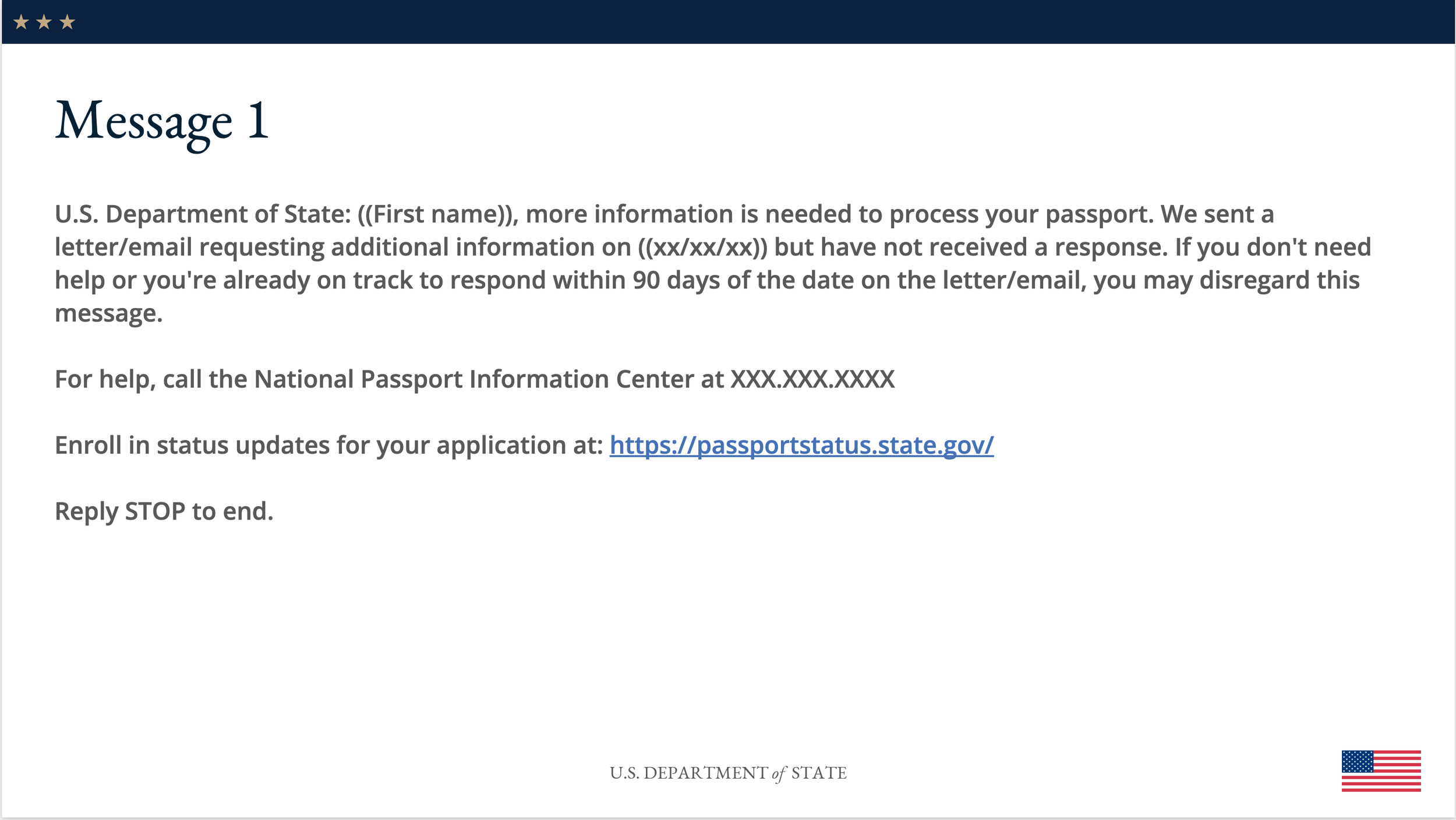Click 'U.S. Department of State:' at paragraph start
The image size is (1456, 820).
tap(203, 214)
